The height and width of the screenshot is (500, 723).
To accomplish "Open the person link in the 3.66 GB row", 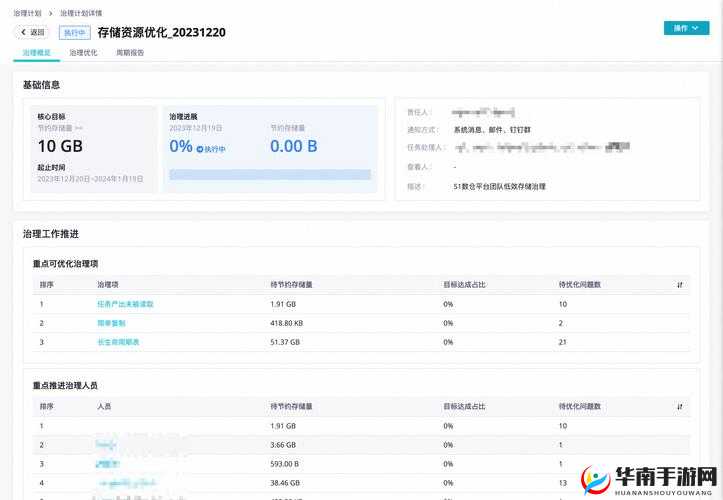I will tap(106, 445).
